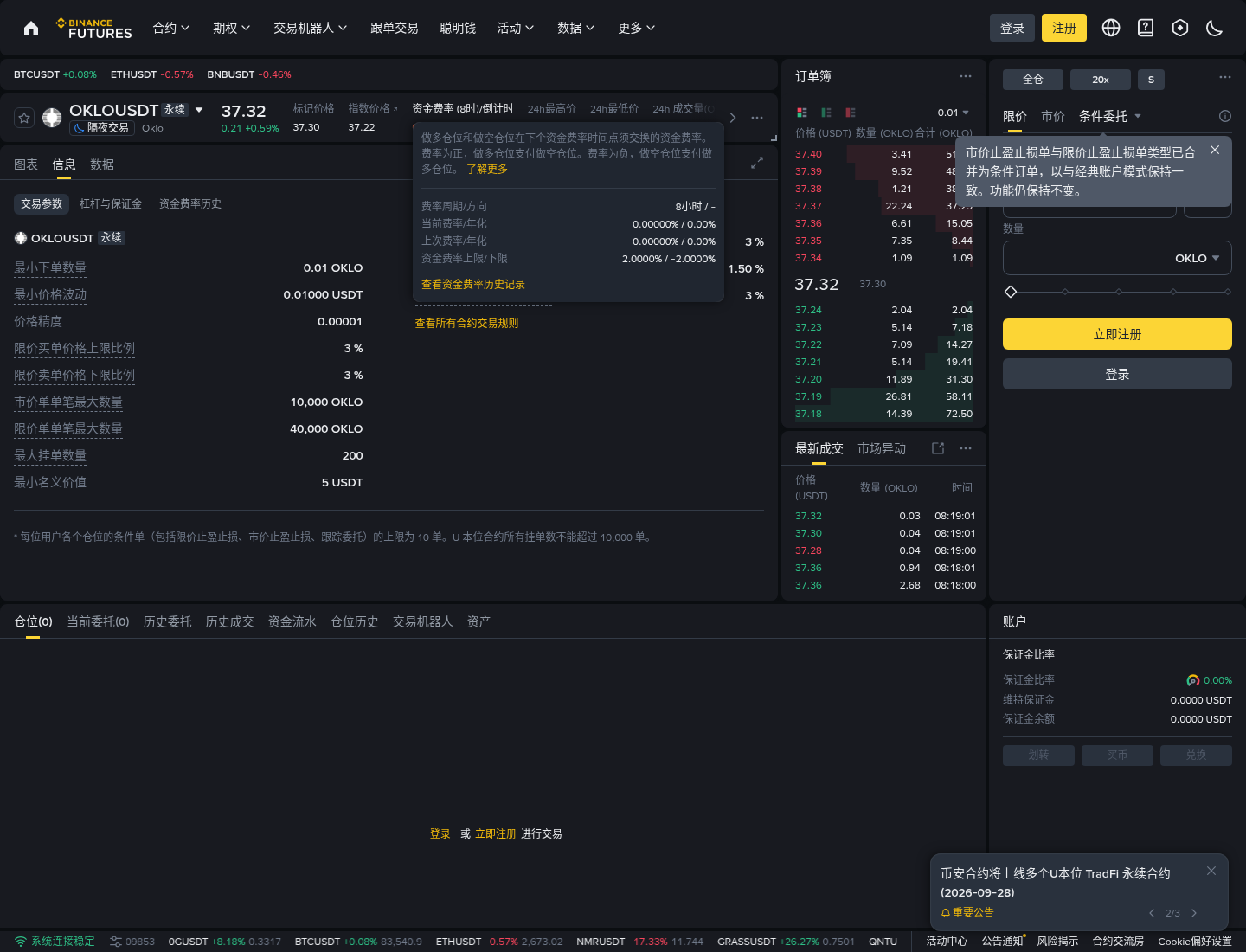
Task: Adjust the 20x leverage setting
Action: (1101, 80)
